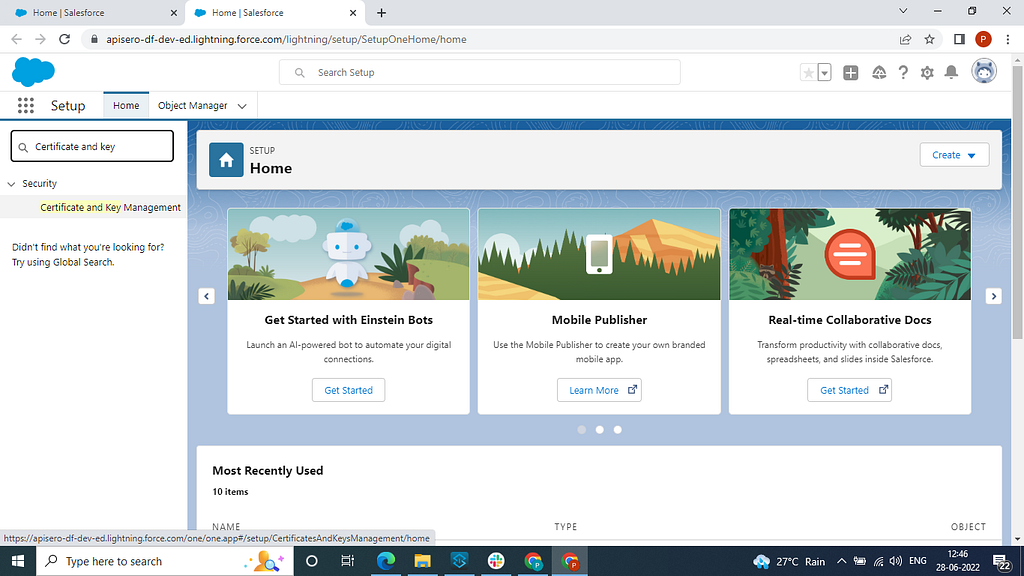Select the first carousel page dot
The image size is (1024, 576).
(x=581, y=430)
